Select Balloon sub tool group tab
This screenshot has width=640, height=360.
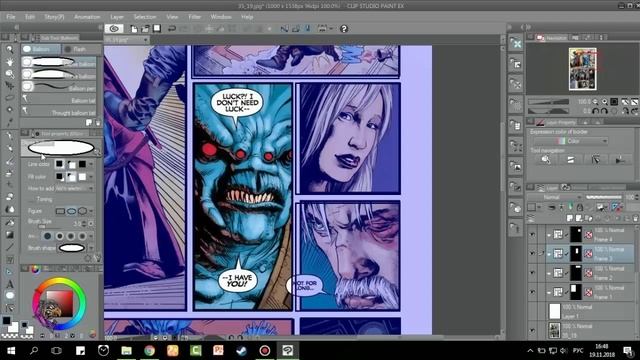(40, 49)
